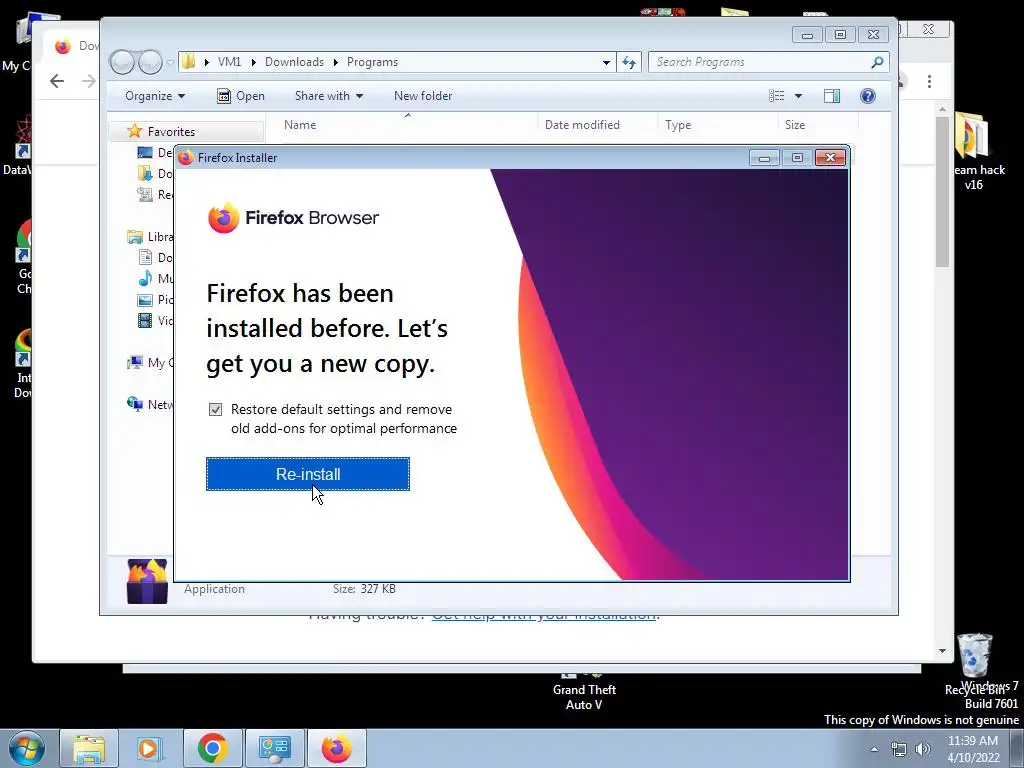Open Explorer help icon
The image size is (1024, 768).
click(867, 96)
